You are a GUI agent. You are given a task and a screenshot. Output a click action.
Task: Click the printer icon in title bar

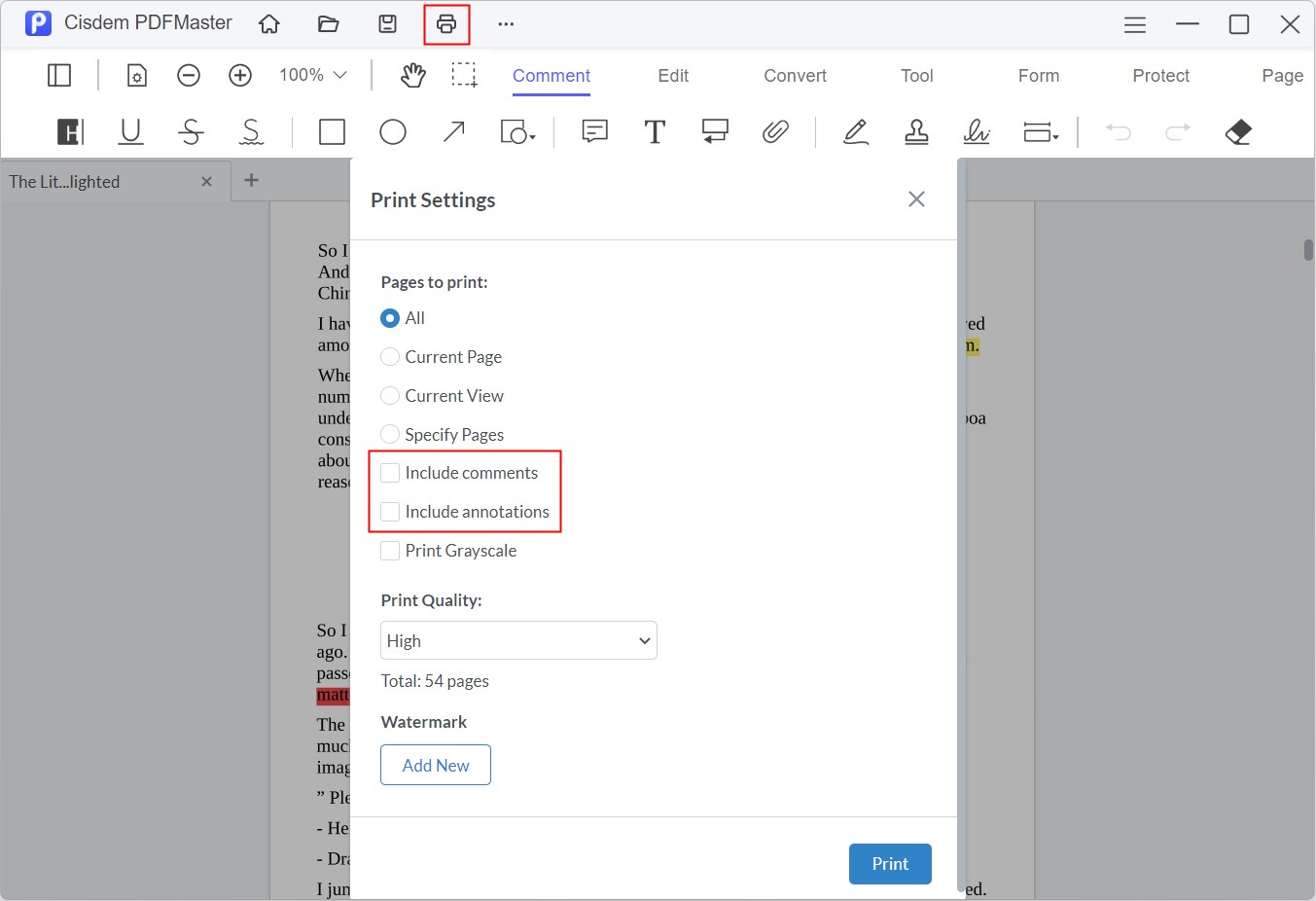[x=446, y=24]
